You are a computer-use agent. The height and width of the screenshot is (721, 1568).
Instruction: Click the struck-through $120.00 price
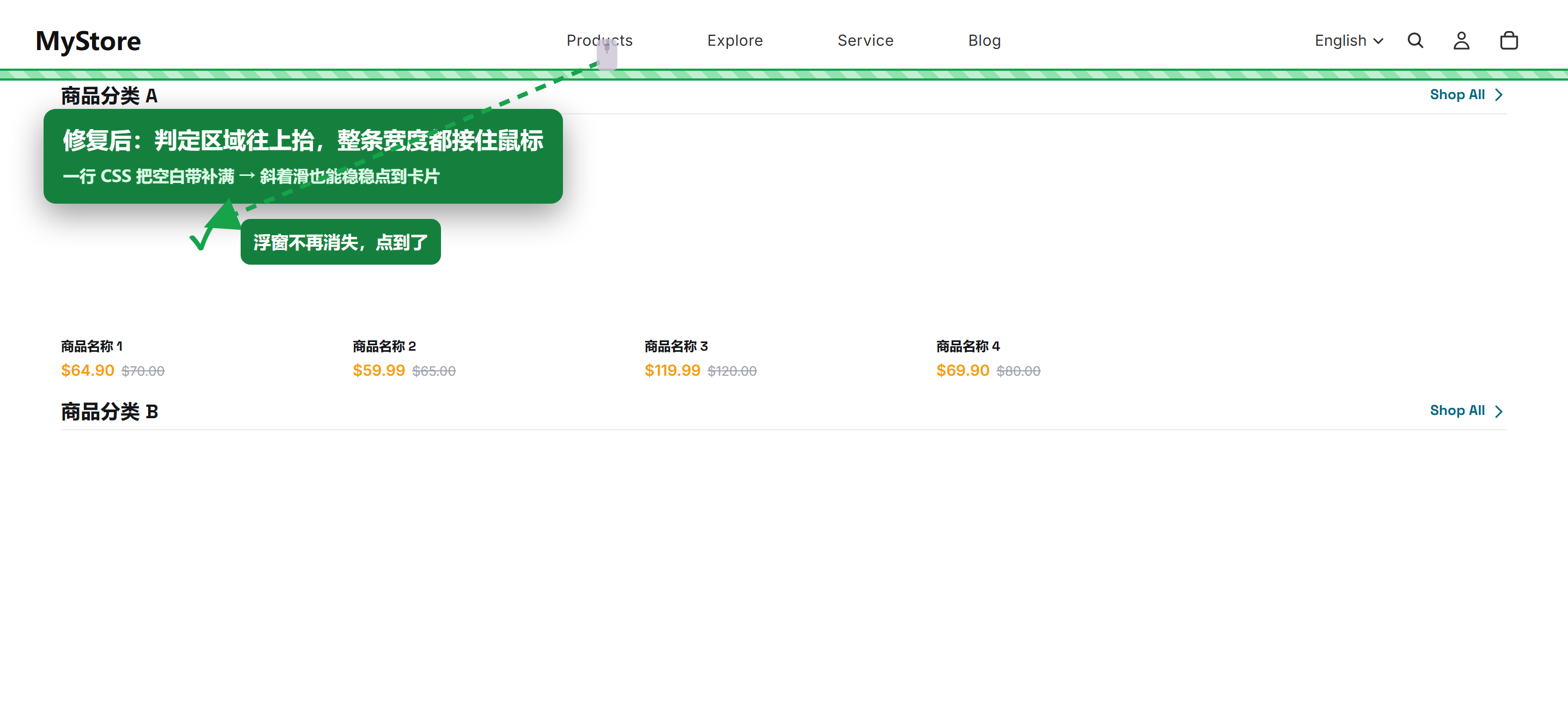click(x=732, y=371)
